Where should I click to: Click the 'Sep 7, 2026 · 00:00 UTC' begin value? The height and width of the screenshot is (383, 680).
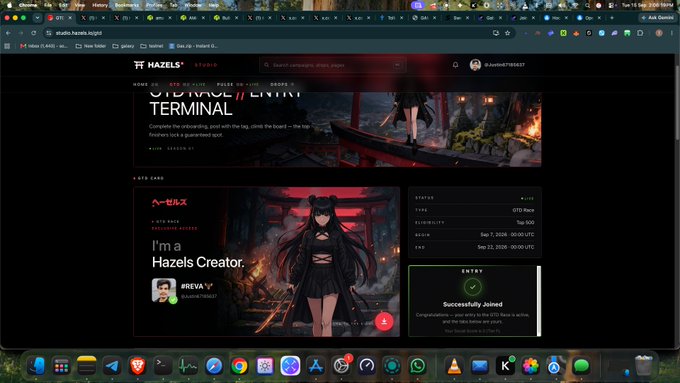(507, 235)
